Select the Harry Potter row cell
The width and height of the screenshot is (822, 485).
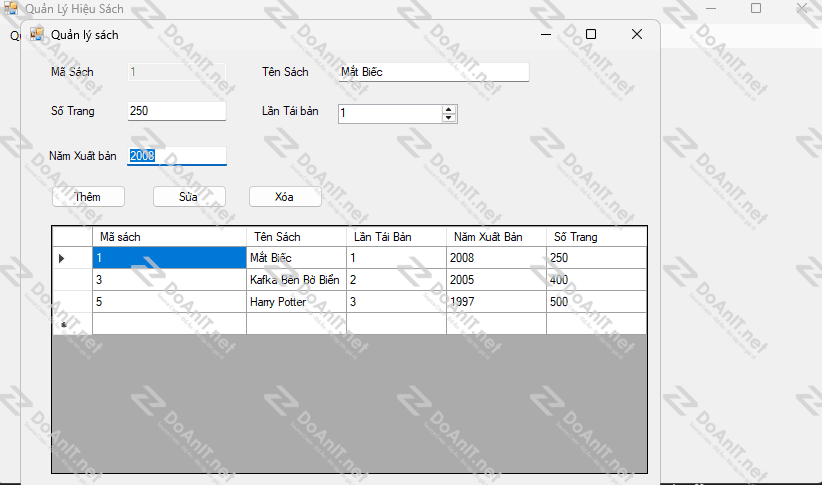(295, 302)
